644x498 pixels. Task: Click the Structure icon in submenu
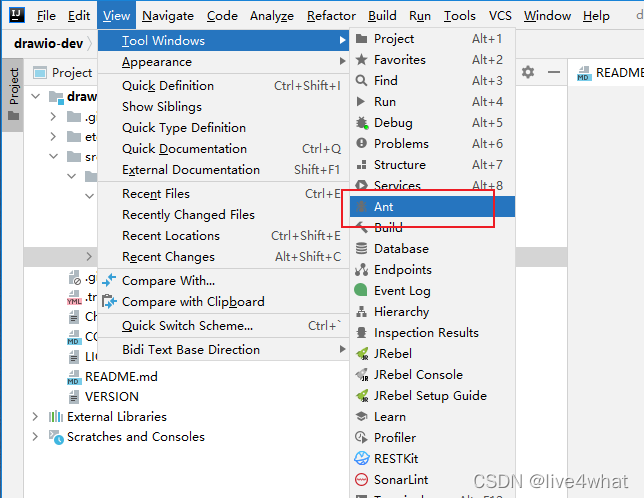[x=361, y=165]
